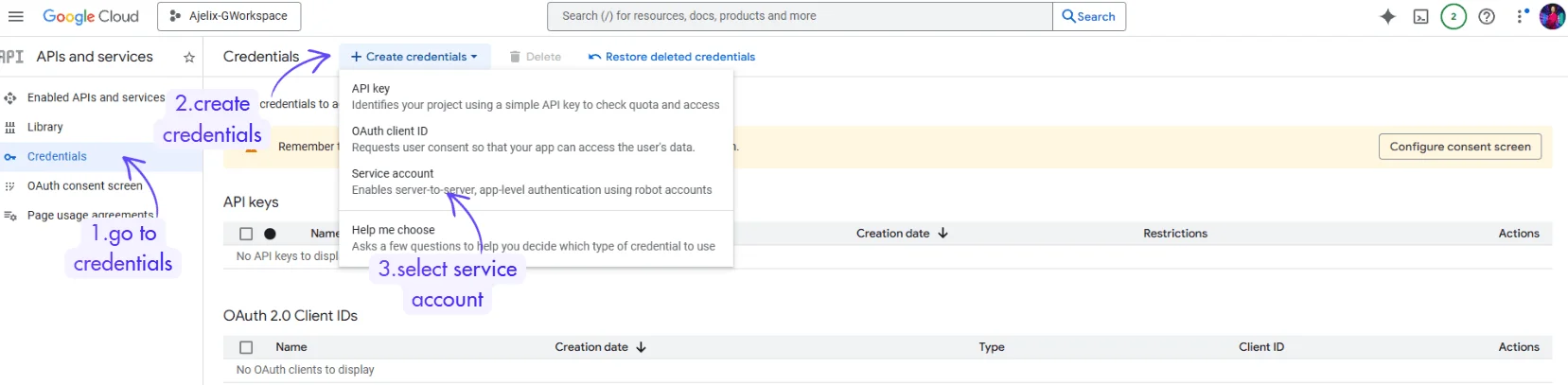
Task: Open the Ajelix-GWorkspace project picker
Action: 229,16
